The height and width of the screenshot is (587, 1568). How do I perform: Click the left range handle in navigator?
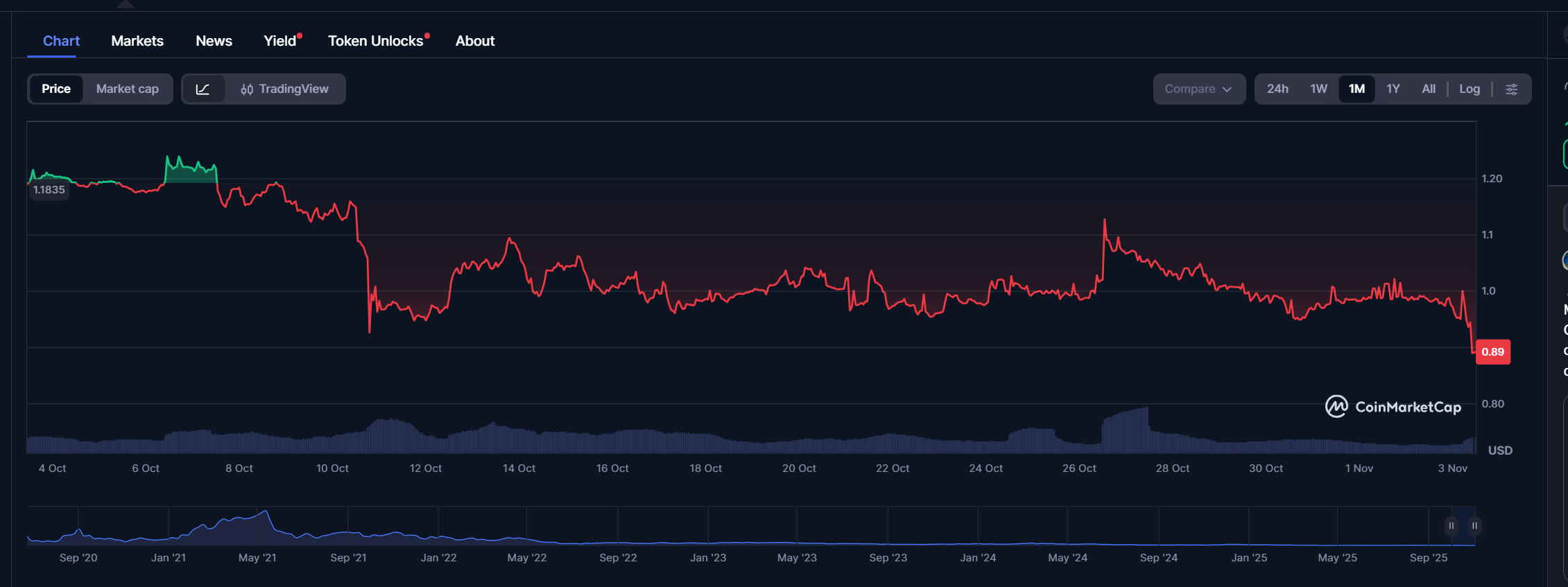click(x=1451, y=526)
